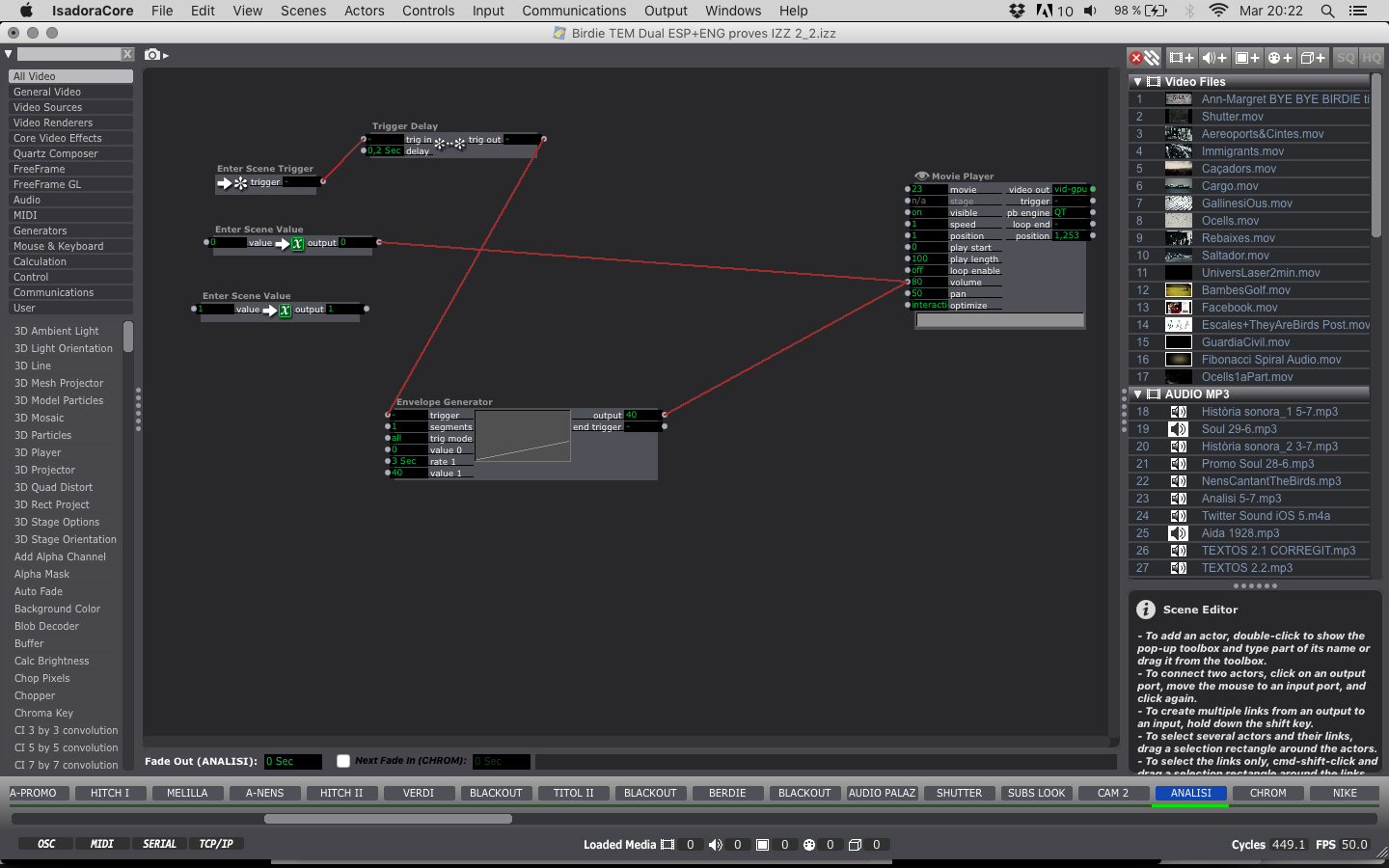
Task: Click the Loaded Media movie count icon
Action: point(667,845)
